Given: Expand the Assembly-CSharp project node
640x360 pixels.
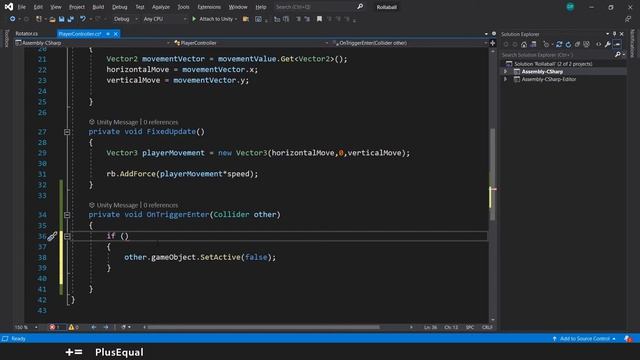Looking at the screenshot, I should (x=505, y=71).
